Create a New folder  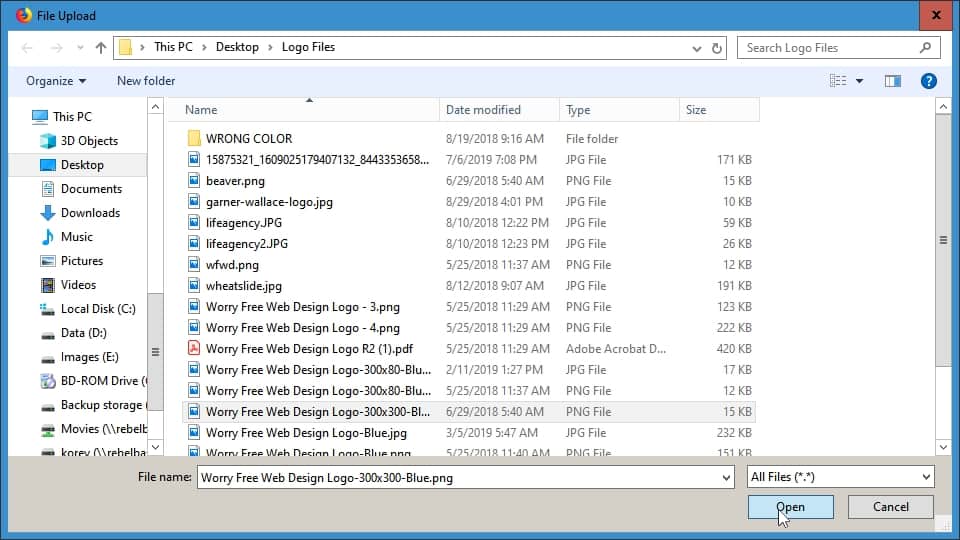tap(146, 81)
